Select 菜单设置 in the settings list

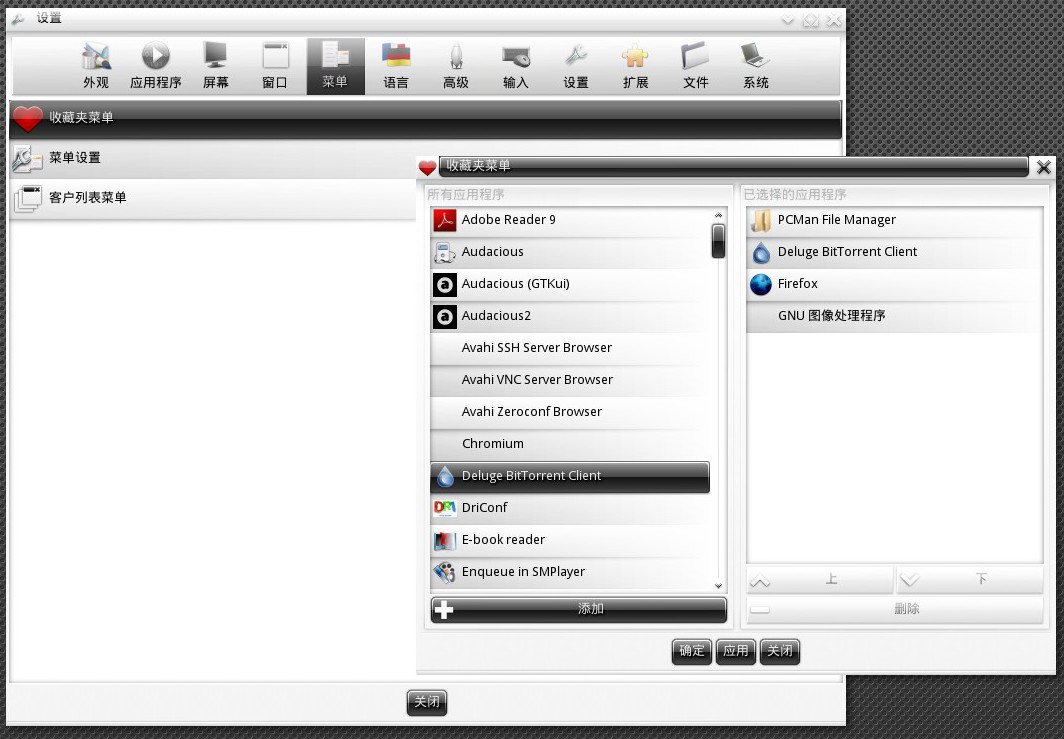(x=213, y=158)
